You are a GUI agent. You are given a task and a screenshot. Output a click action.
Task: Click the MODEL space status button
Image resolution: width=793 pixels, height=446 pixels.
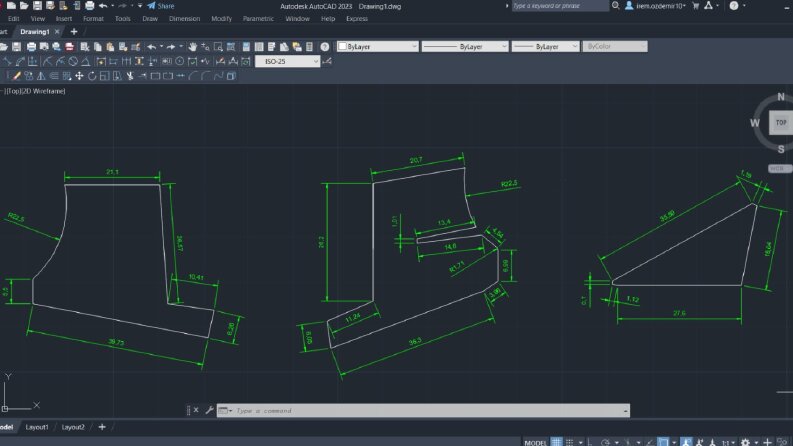(x=536, y=442)
